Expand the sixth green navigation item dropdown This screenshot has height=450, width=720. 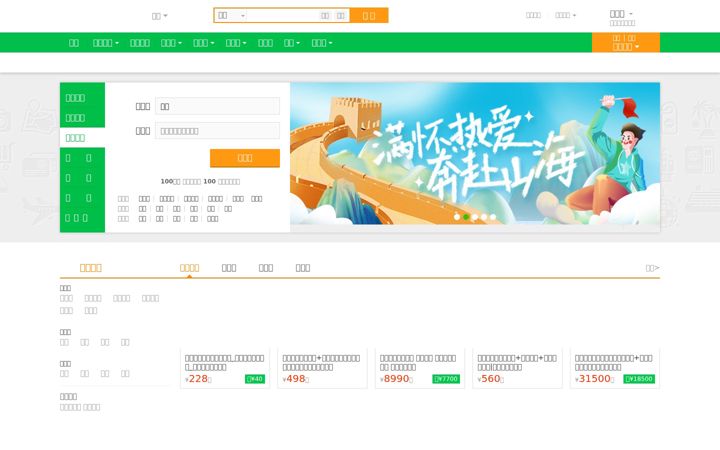click(236, 43)
